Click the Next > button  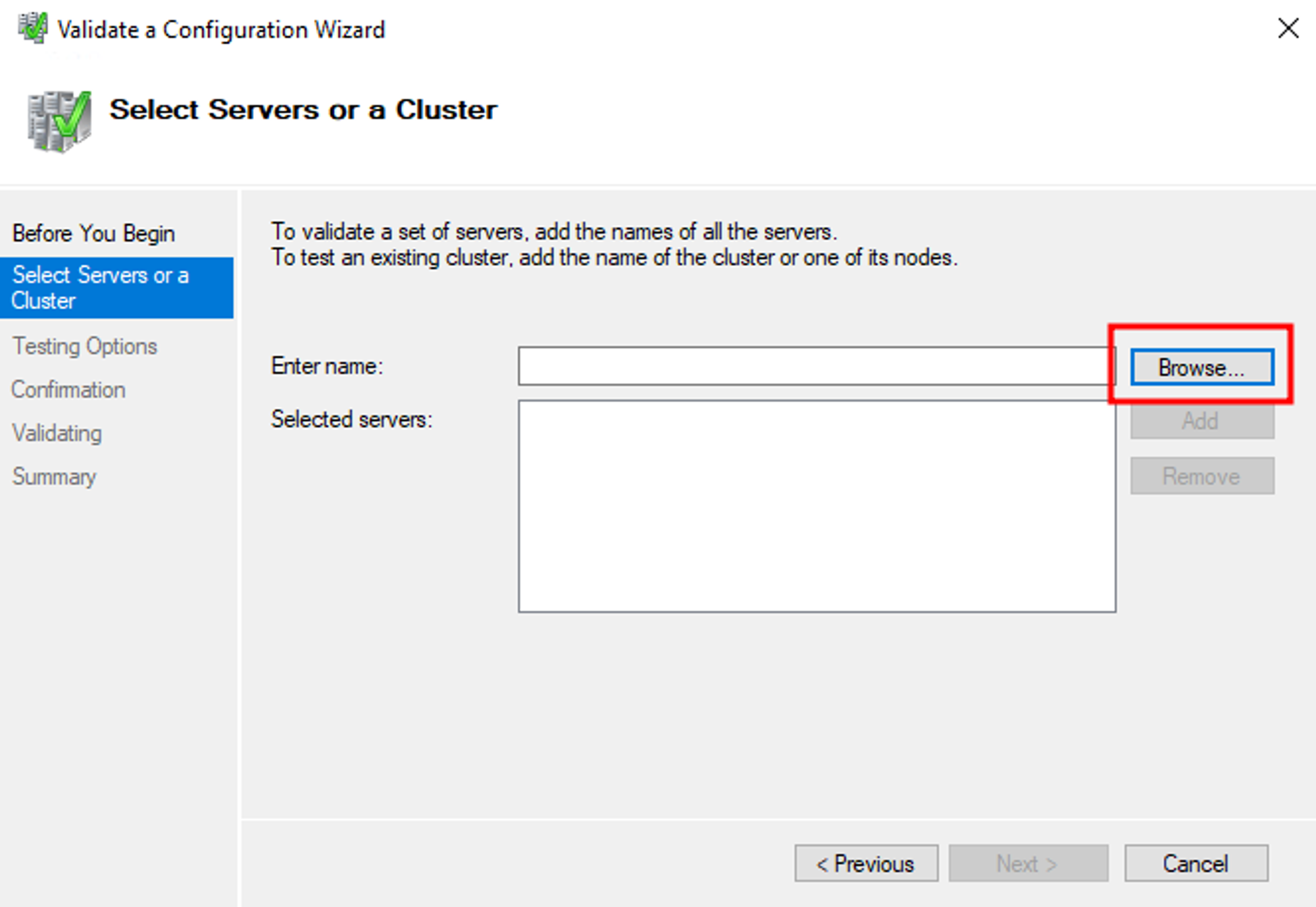[x=1028, y=863]
